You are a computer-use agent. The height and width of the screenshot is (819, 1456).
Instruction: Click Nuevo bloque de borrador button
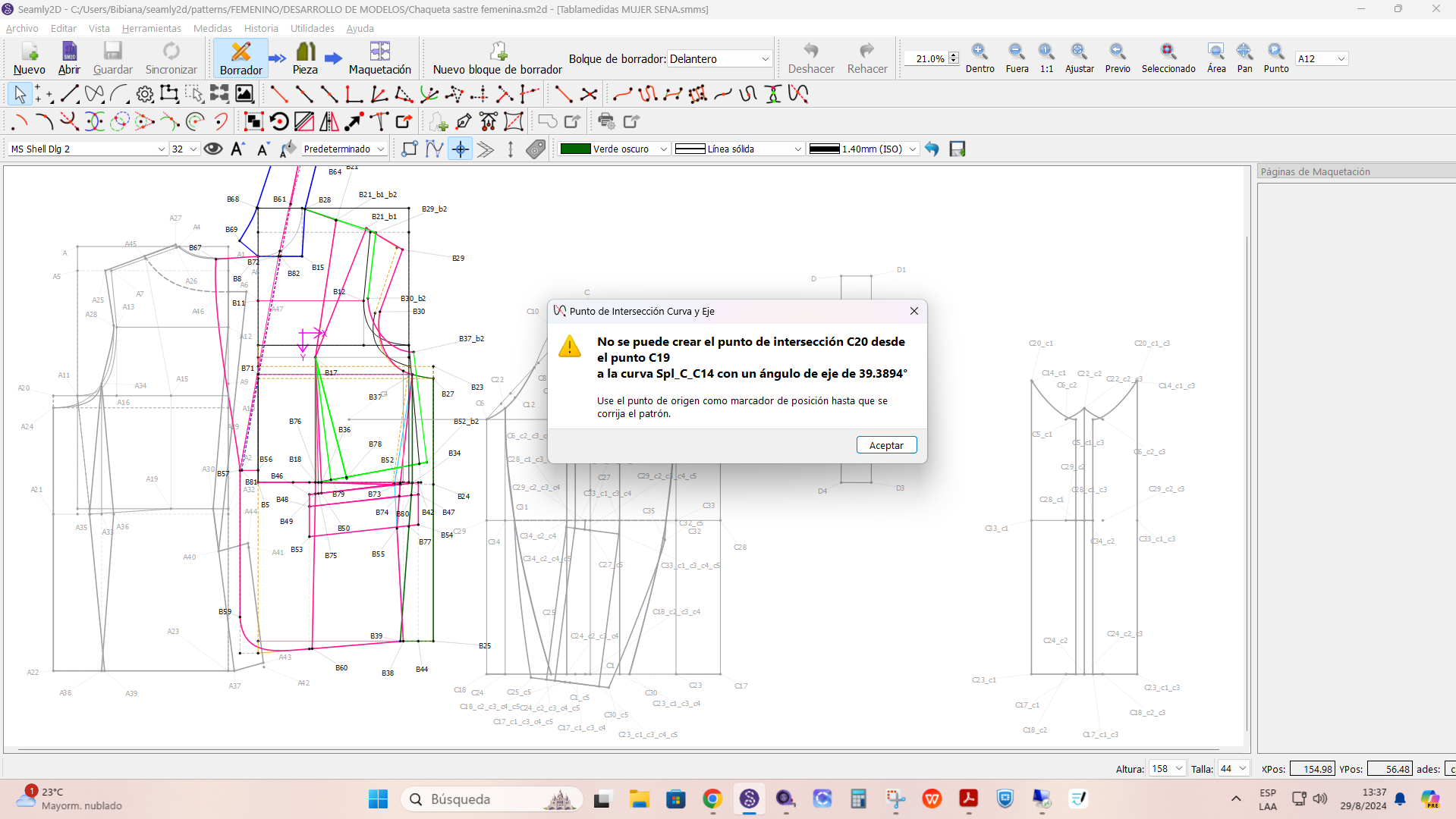coord(497,58)
